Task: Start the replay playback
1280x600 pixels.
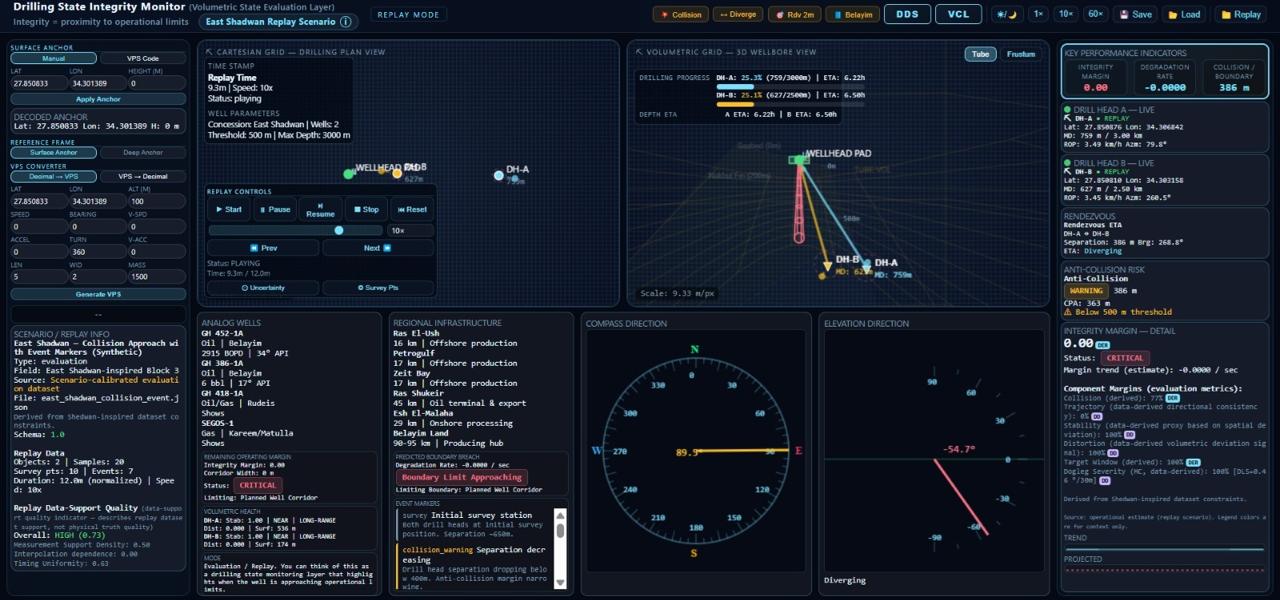Action: pyautogui.click(x=228, y=209)
